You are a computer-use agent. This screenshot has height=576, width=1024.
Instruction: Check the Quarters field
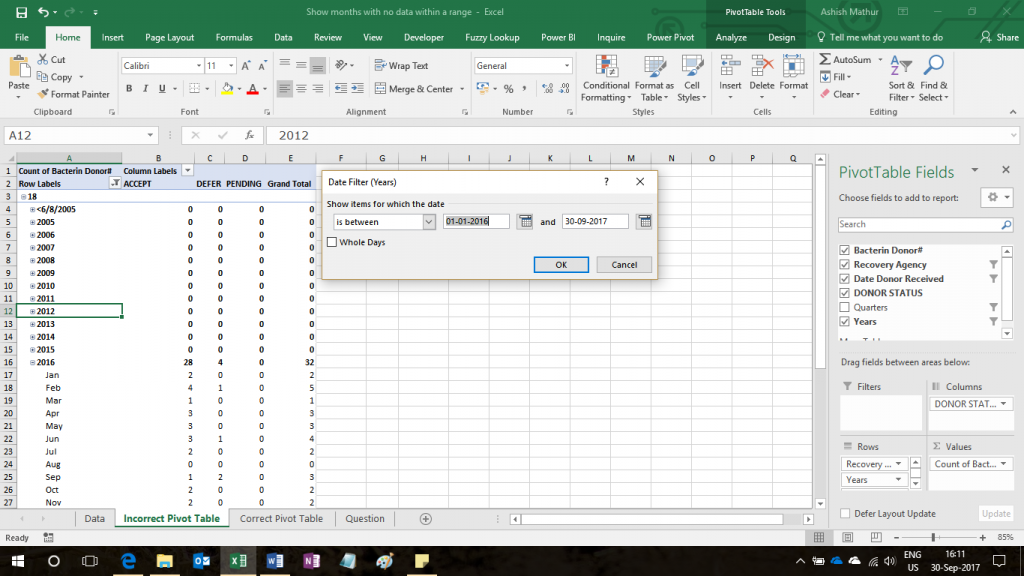pyautogui.click(x=844, y=307)
